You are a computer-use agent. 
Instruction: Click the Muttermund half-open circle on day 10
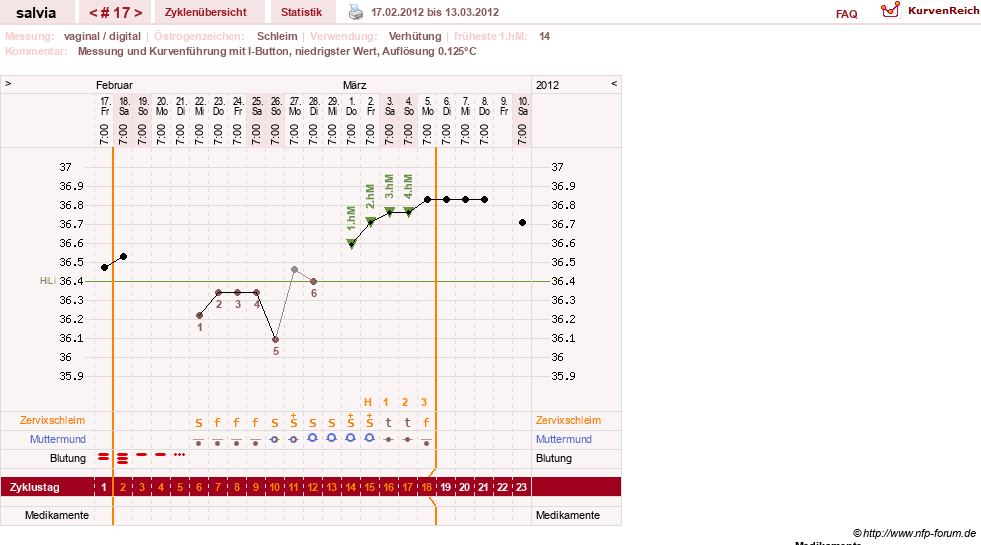click(x=274, y=439)
